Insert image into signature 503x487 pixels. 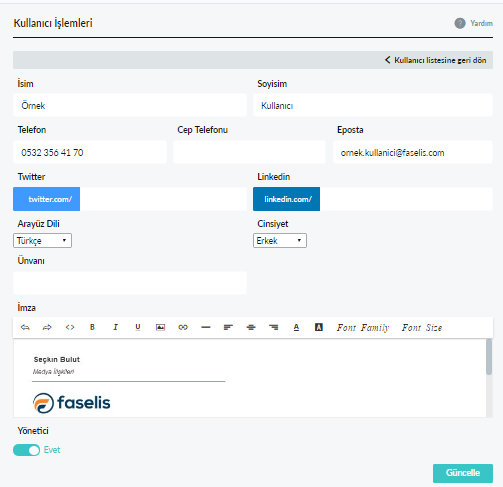[160, 327]
